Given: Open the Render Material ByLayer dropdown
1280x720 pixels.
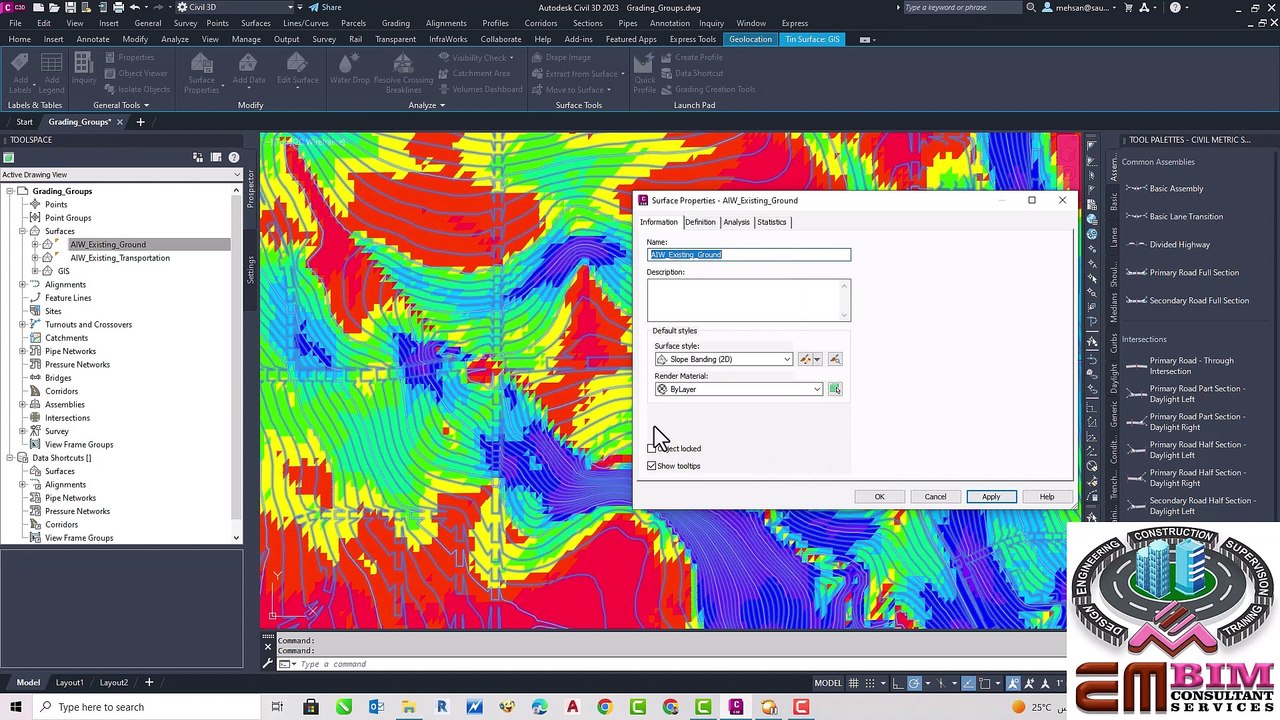Looking at the screenshot, I should click(817, 389).
